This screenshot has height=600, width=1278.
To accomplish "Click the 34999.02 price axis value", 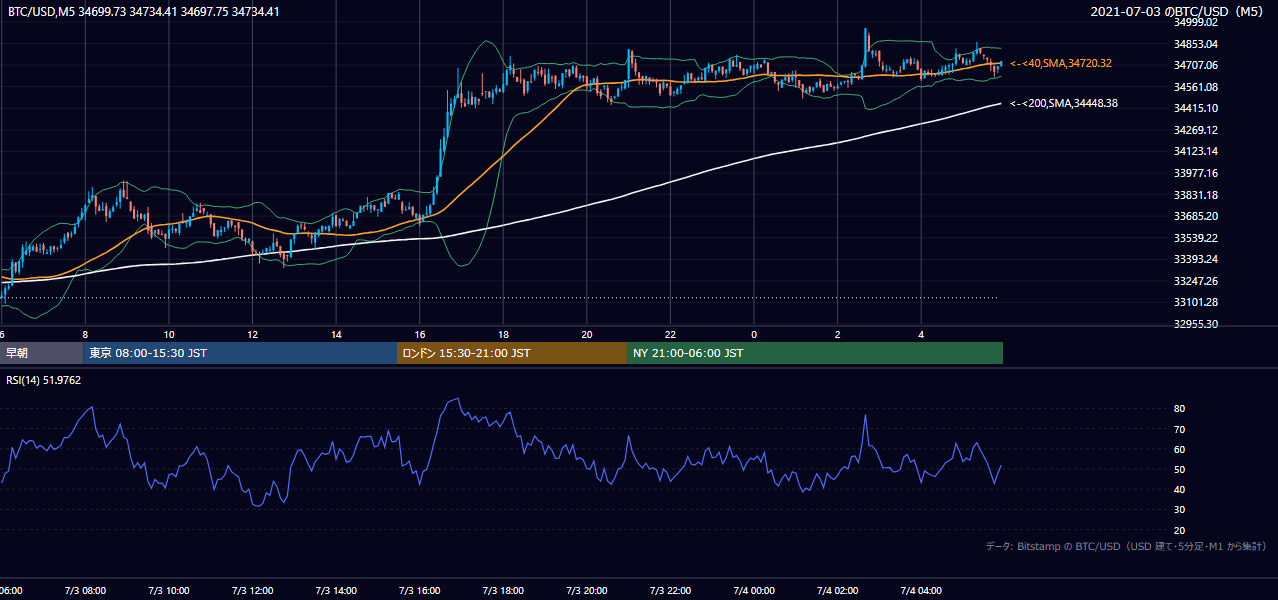I will (1196, 21).
